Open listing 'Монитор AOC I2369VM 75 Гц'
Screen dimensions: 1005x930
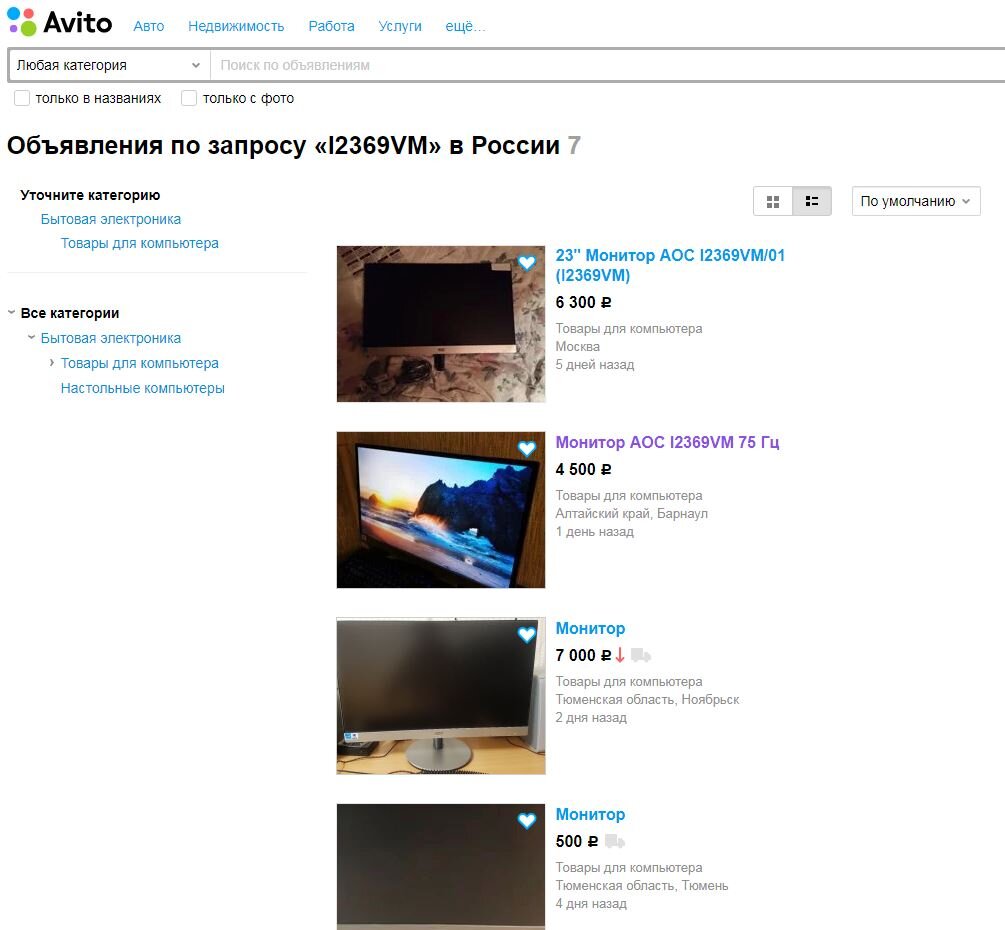click(667, 442)
